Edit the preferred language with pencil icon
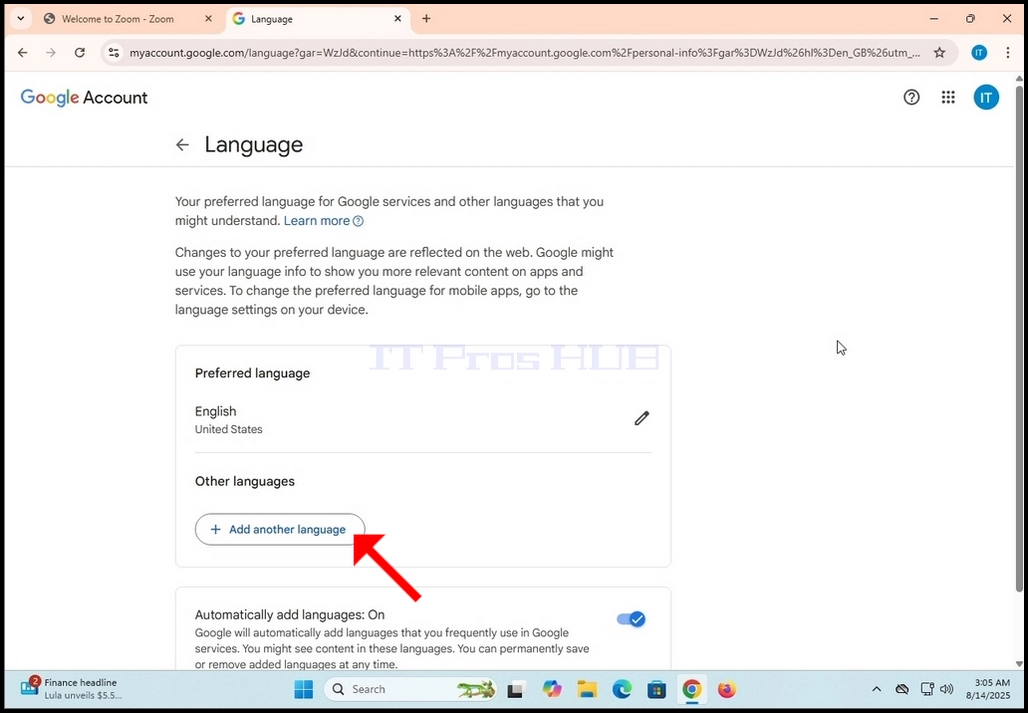Image resolution: width=1028 pixels, height=713 pixels. (x=642, y=418)
